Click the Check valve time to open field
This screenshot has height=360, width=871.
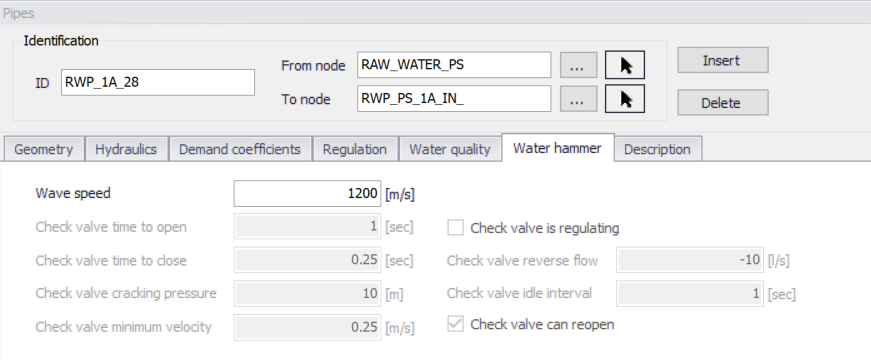point(307,227)
